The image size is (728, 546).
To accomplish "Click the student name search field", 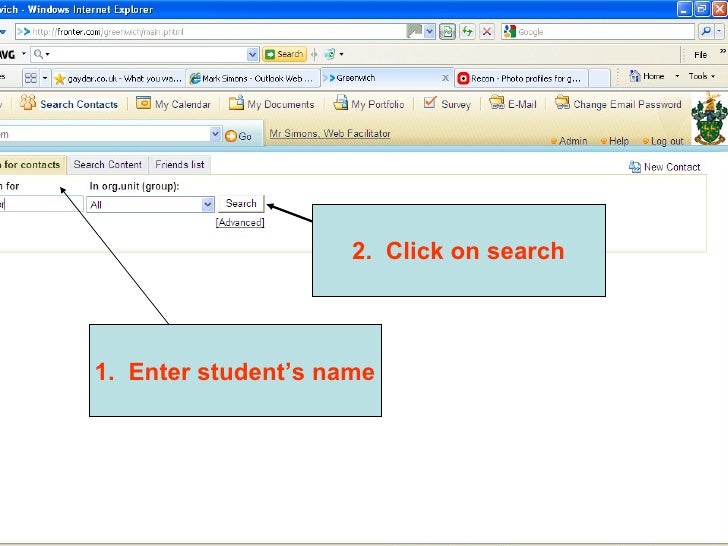I will click(41, 204).
